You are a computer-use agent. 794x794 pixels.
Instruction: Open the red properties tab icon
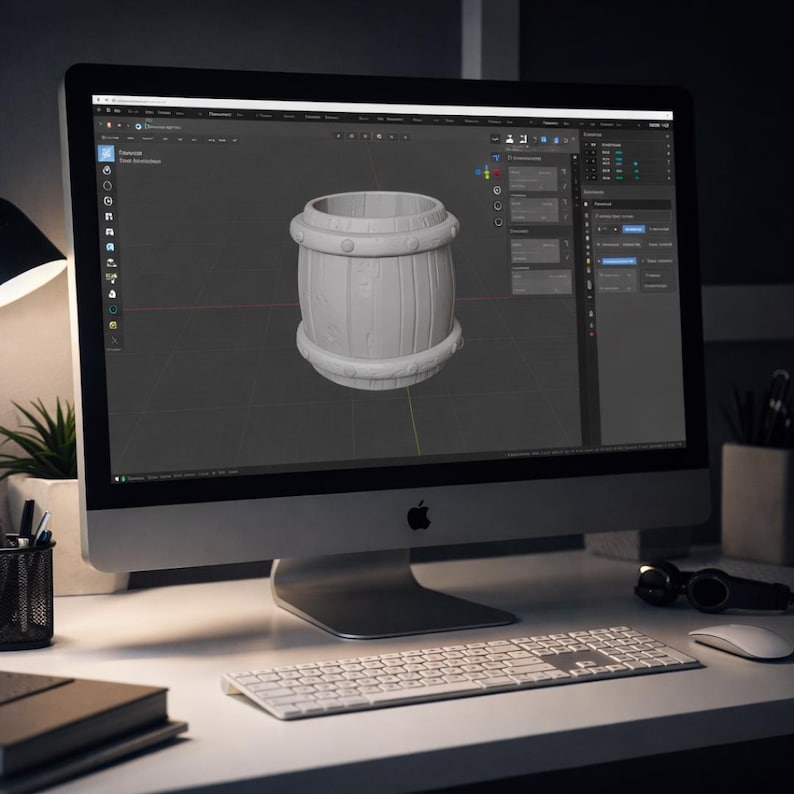[591, 334]
